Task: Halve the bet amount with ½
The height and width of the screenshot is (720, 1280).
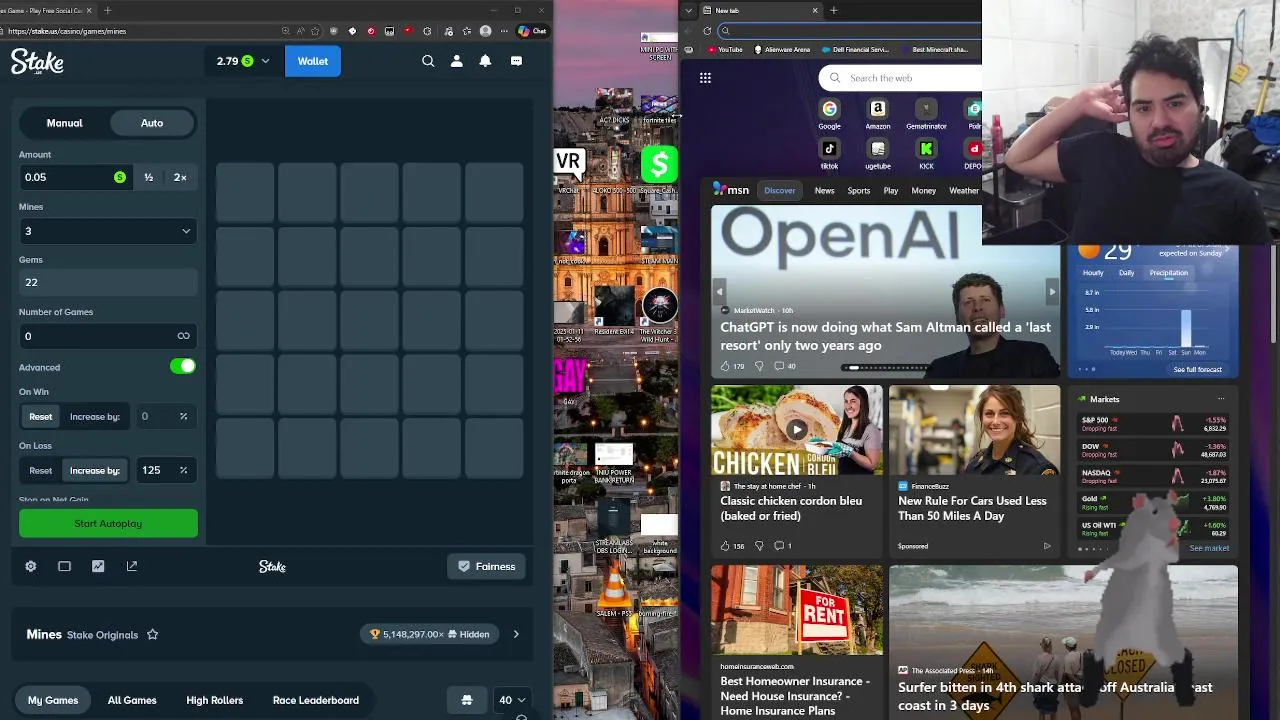Action: 148,177
